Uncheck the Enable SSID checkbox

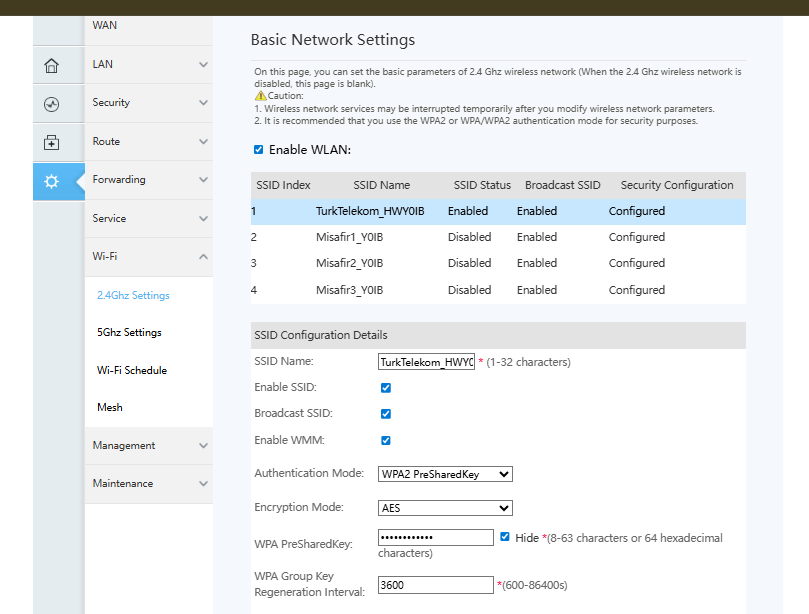click(x=386, y=388)
